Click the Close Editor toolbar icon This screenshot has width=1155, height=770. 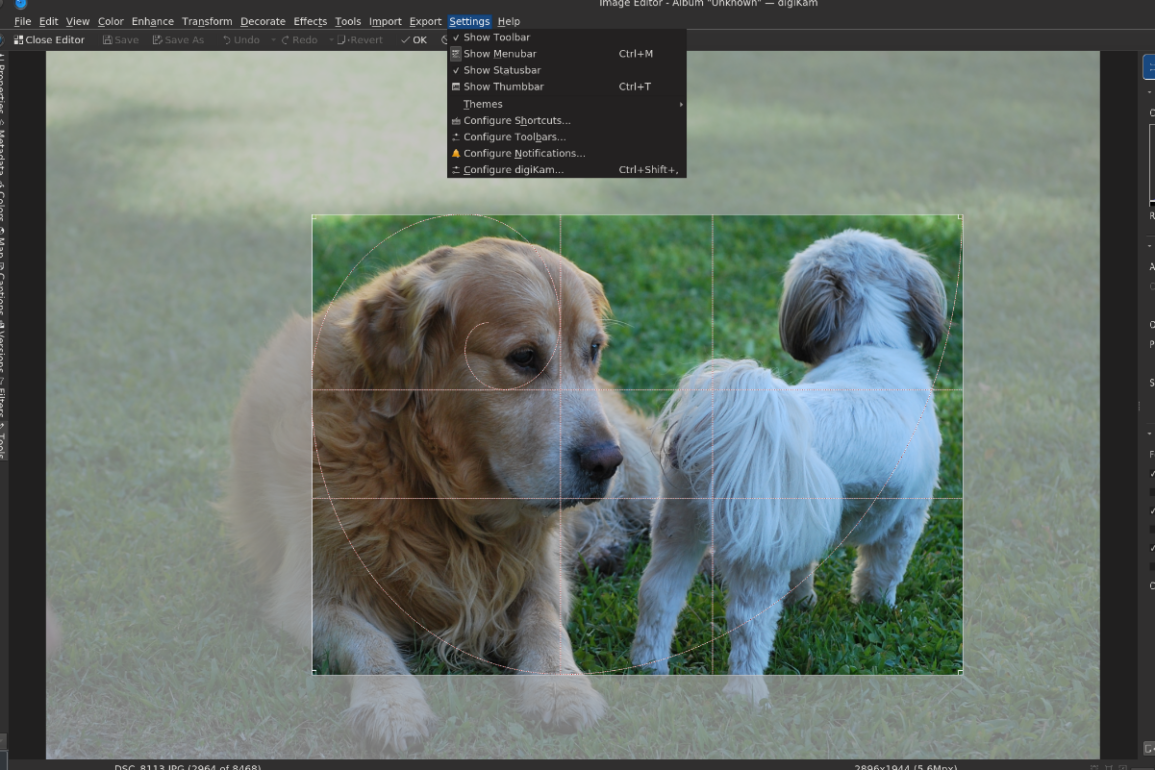tap(19, 40)
